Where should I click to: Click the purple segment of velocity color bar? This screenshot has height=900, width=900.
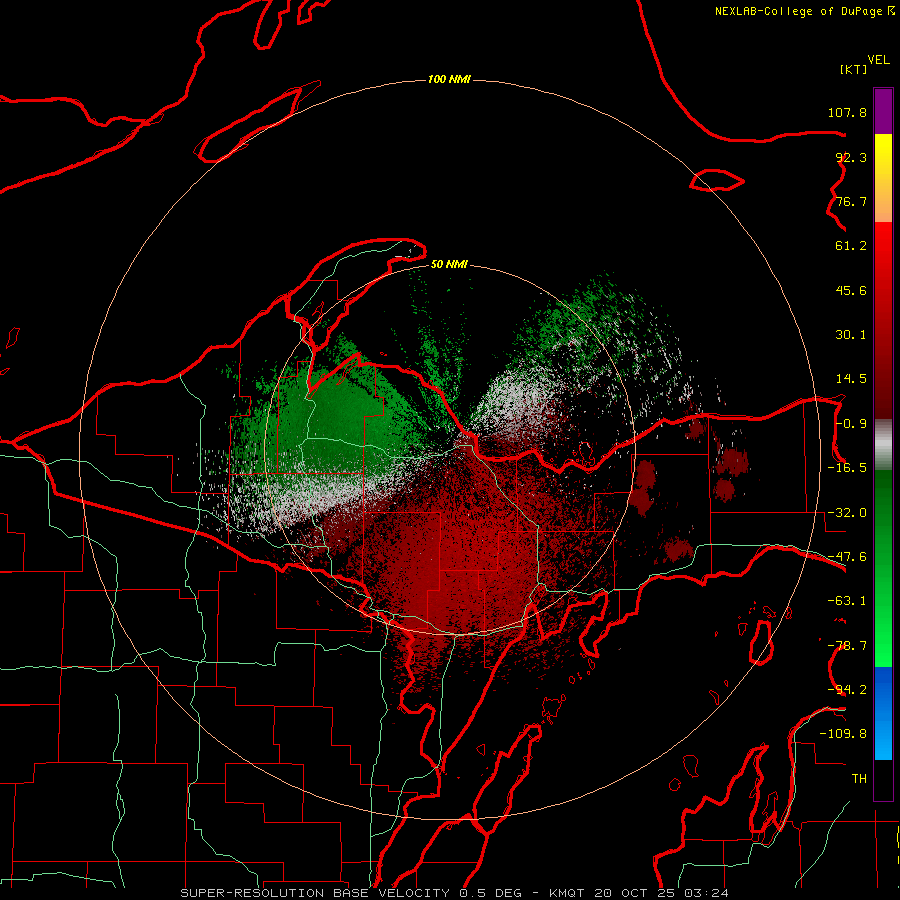tap(883, 111)
